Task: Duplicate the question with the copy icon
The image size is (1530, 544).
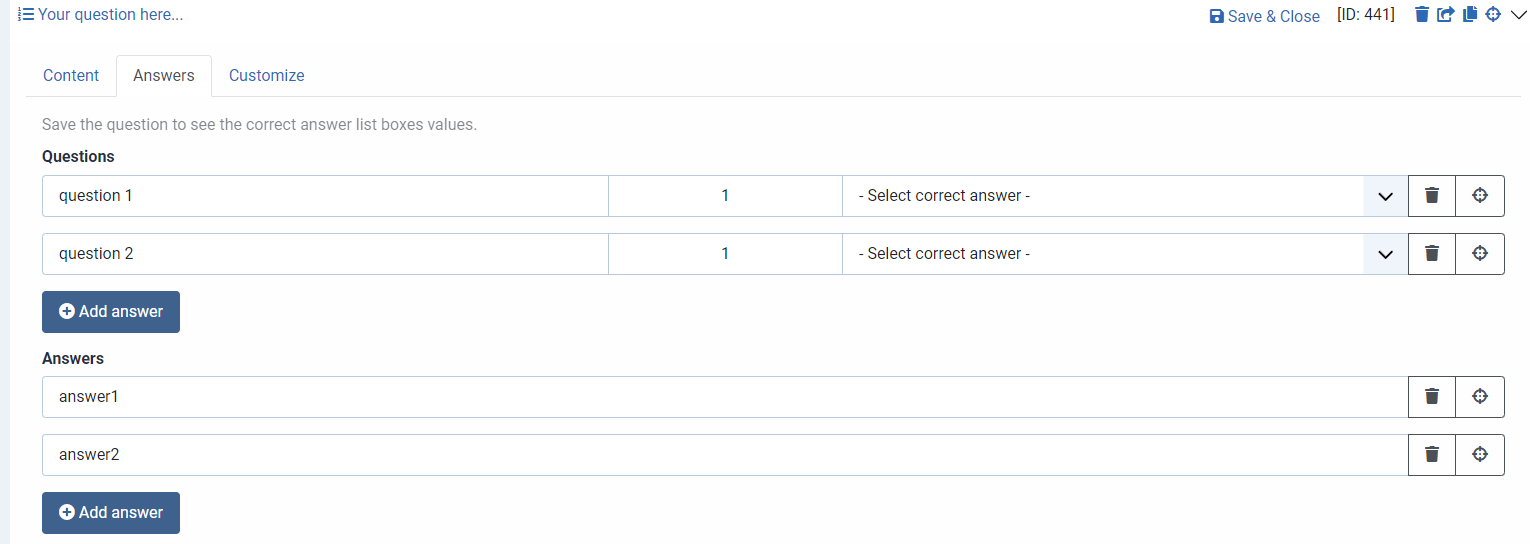Action: (1469, 15)
